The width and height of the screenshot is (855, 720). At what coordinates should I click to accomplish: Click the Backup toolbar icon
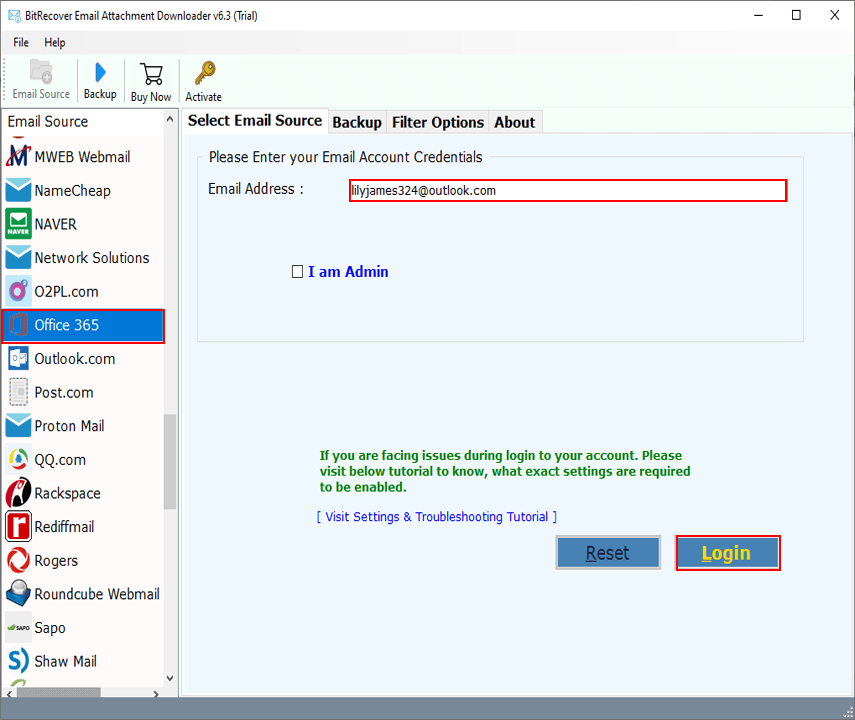coord(100,80)
